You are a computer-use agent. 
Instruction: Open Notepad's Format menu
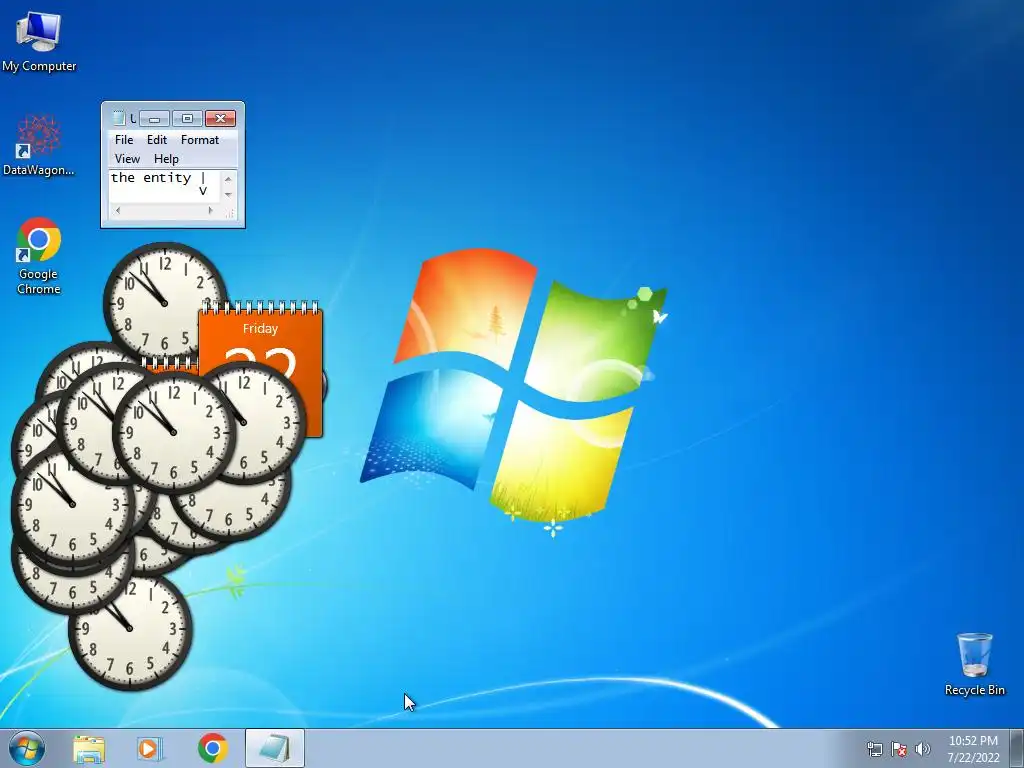click(x=200, y=140)
